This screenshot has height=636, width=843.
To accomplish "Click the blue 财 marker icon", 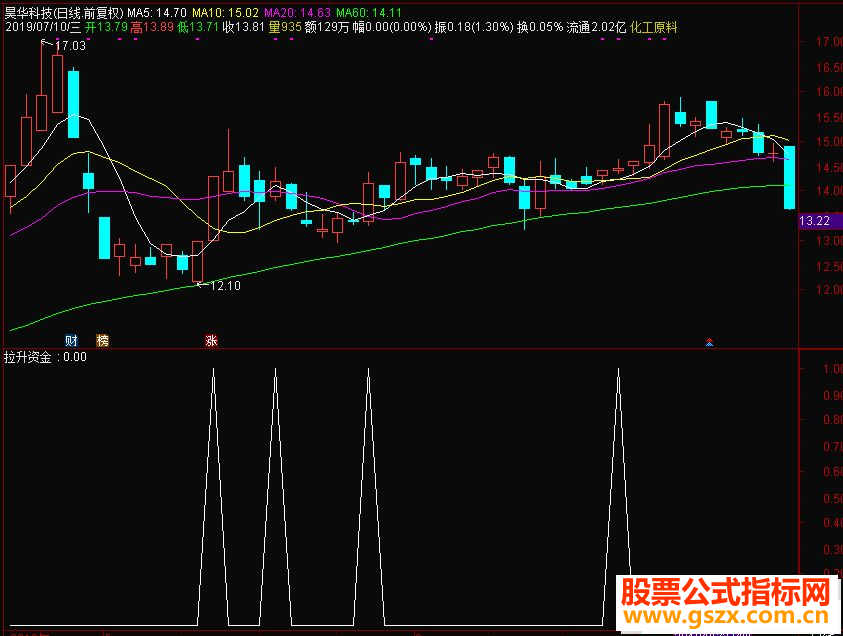I will click(x=71, y=340).
